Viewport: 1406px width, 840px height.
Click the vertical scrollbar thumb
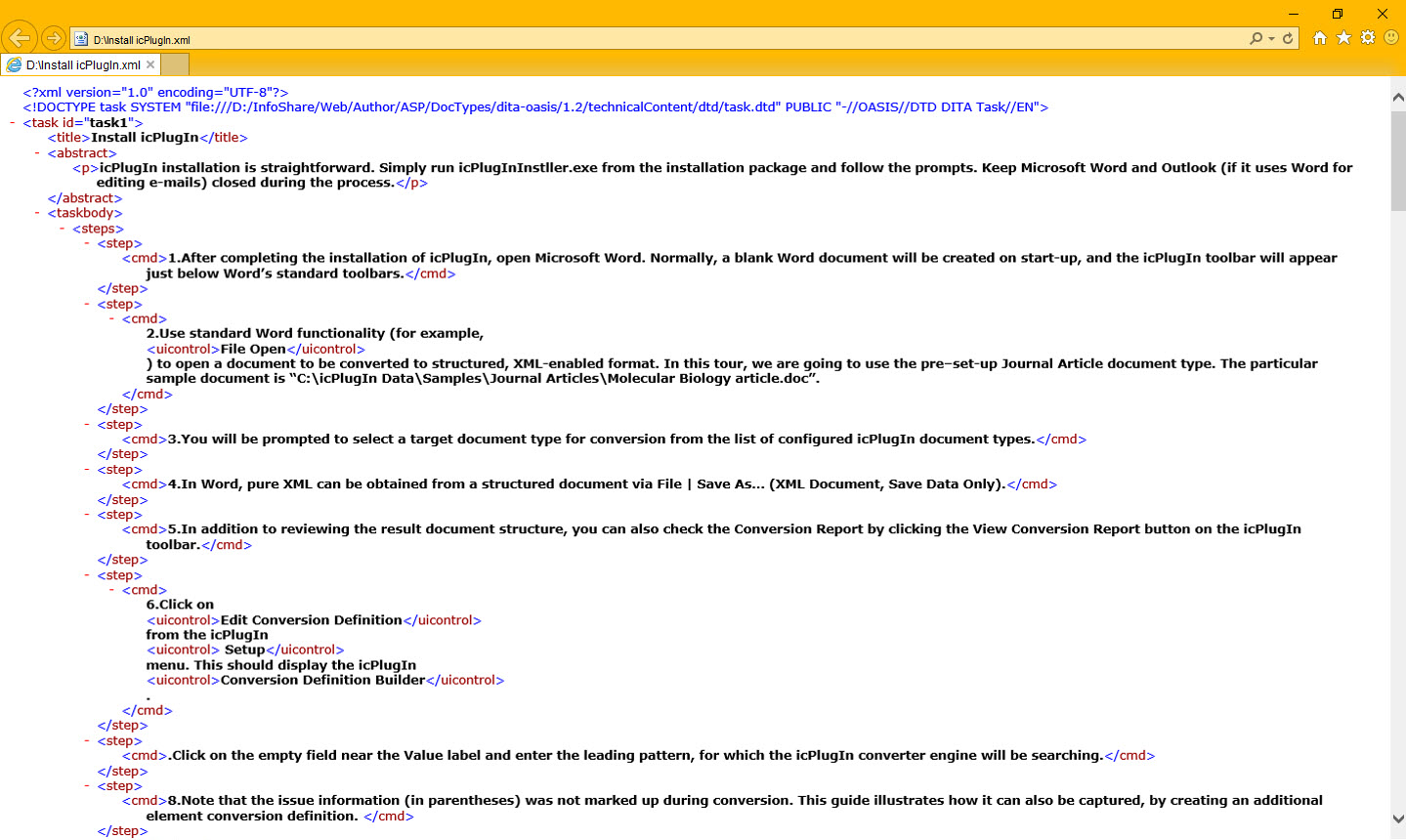click(1397, 161)
